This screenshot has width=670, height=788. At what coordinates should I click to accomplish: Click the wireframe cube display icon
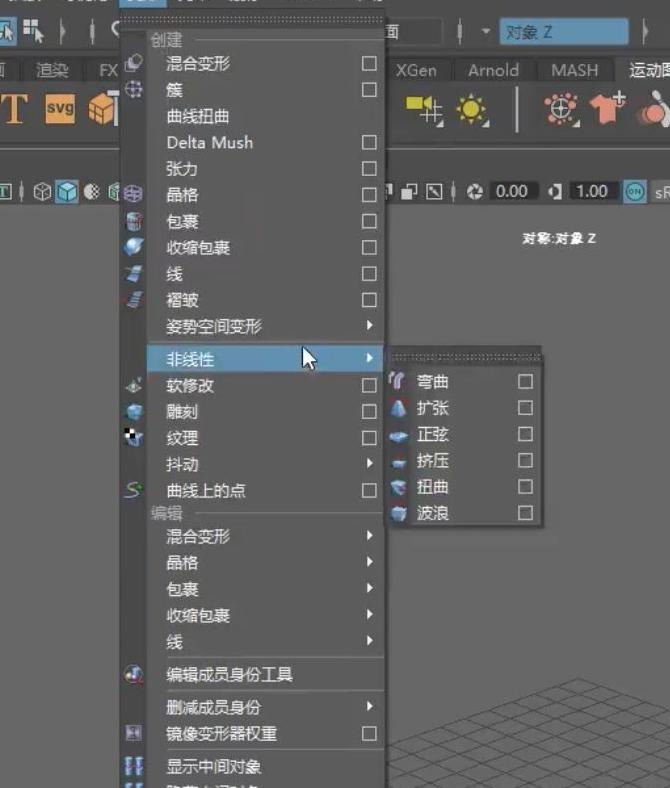coord(42,192)
